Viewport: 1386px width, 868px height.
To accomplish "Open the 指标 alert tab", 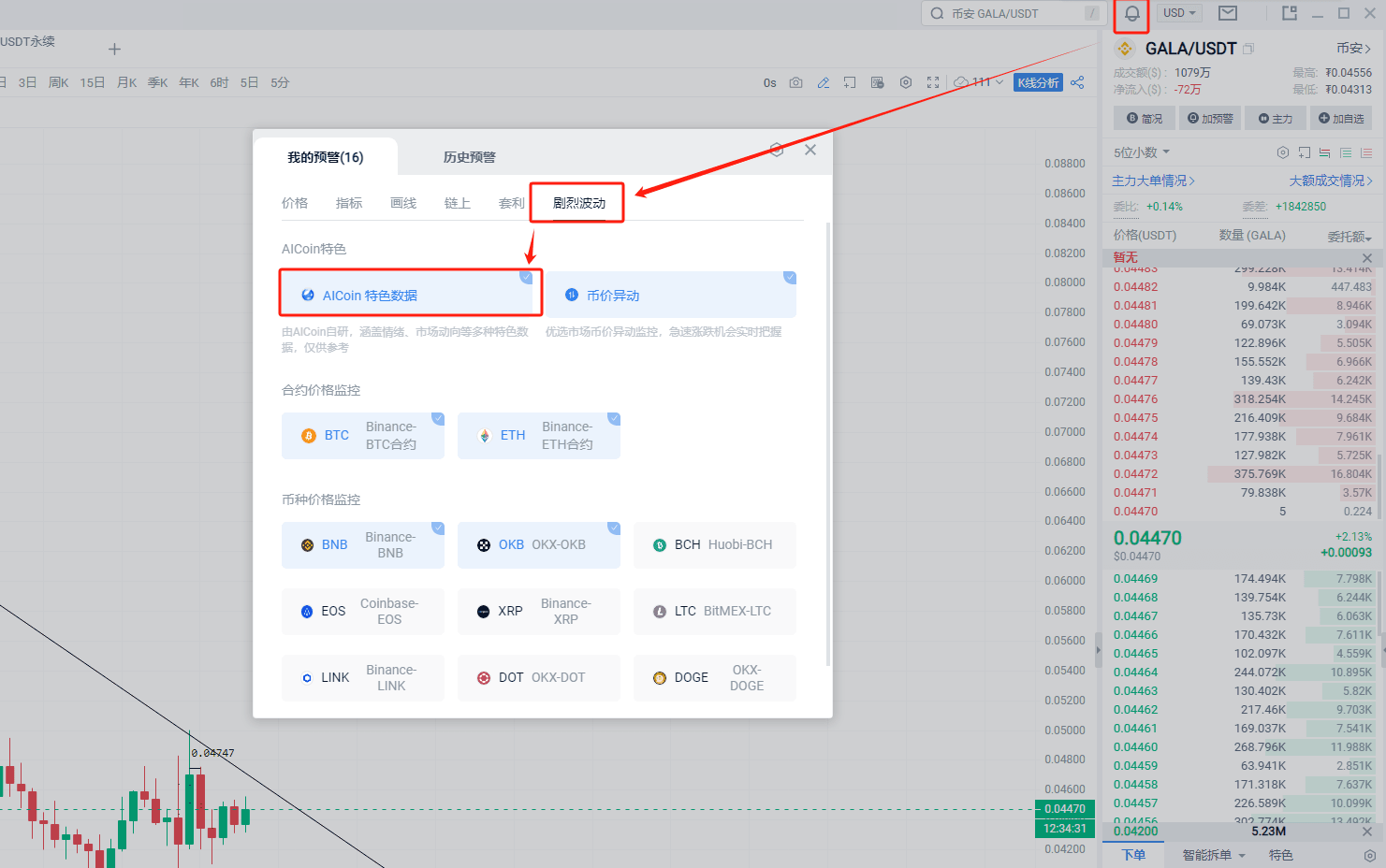I will [349, 203].
